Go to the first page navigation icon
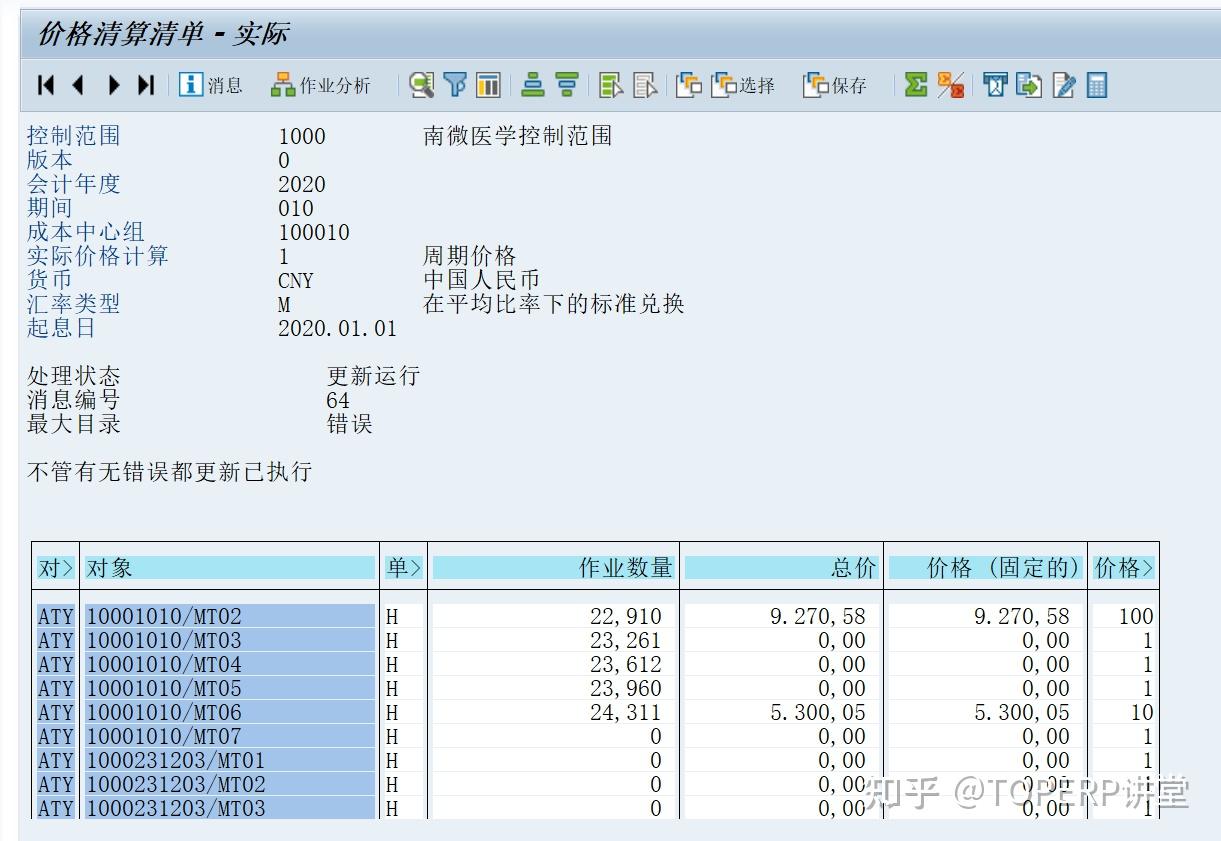This screenshot has width=1221, height=841. (44, 85)
